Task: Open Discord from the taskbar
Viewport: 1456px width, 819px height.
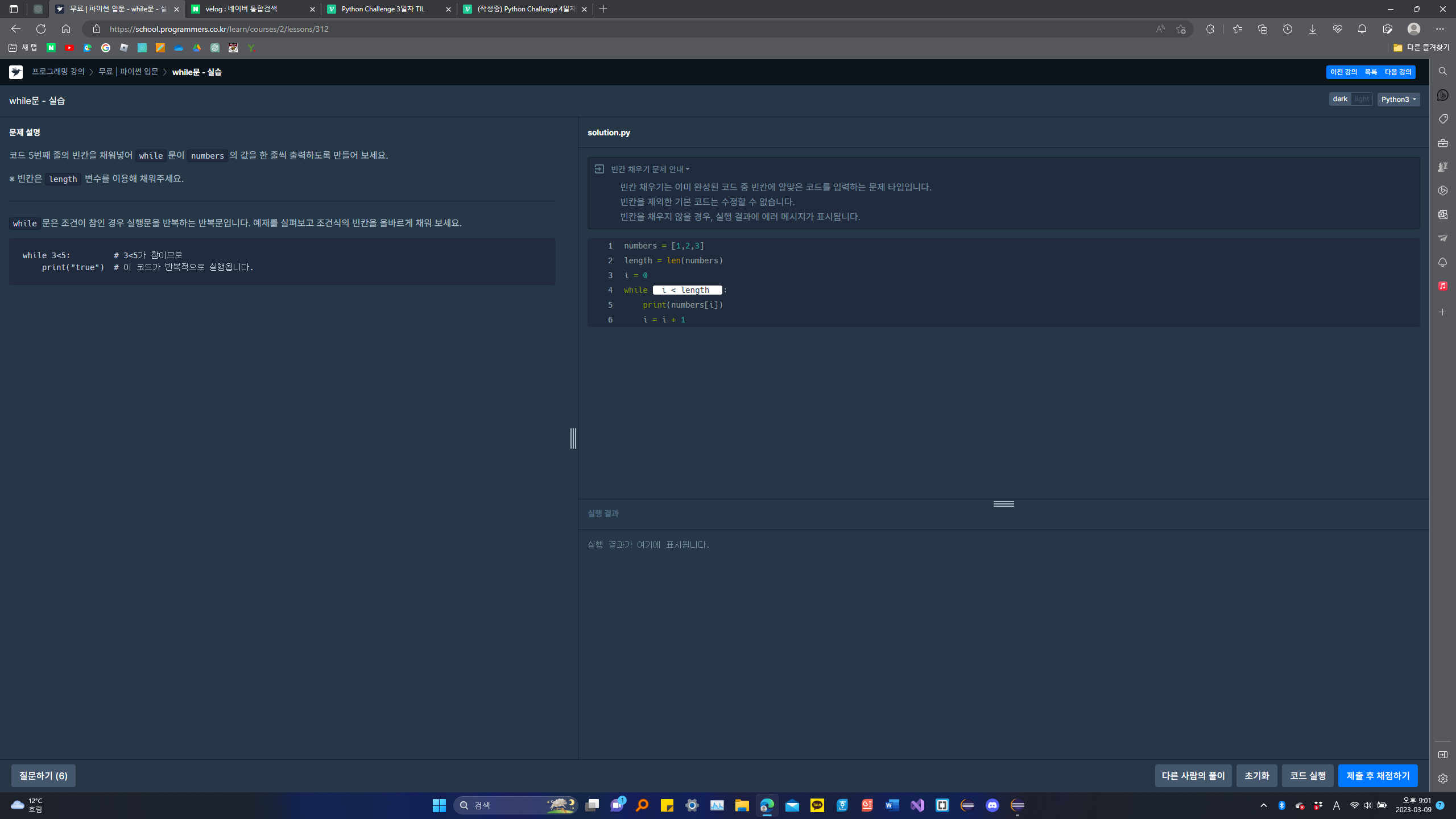Action: 992,805
